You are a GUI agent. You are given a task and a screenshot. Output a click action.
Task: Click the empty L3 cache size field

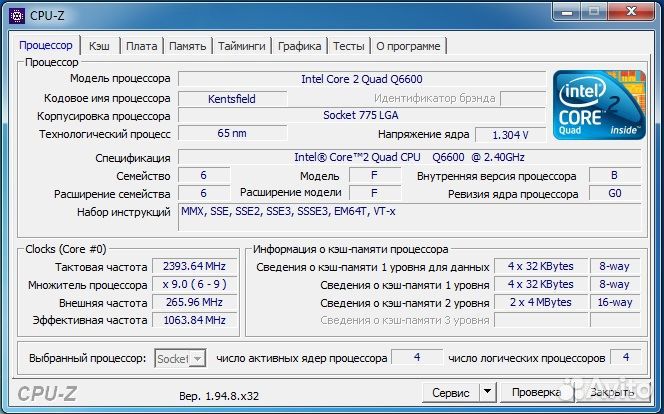click(541, 320)
